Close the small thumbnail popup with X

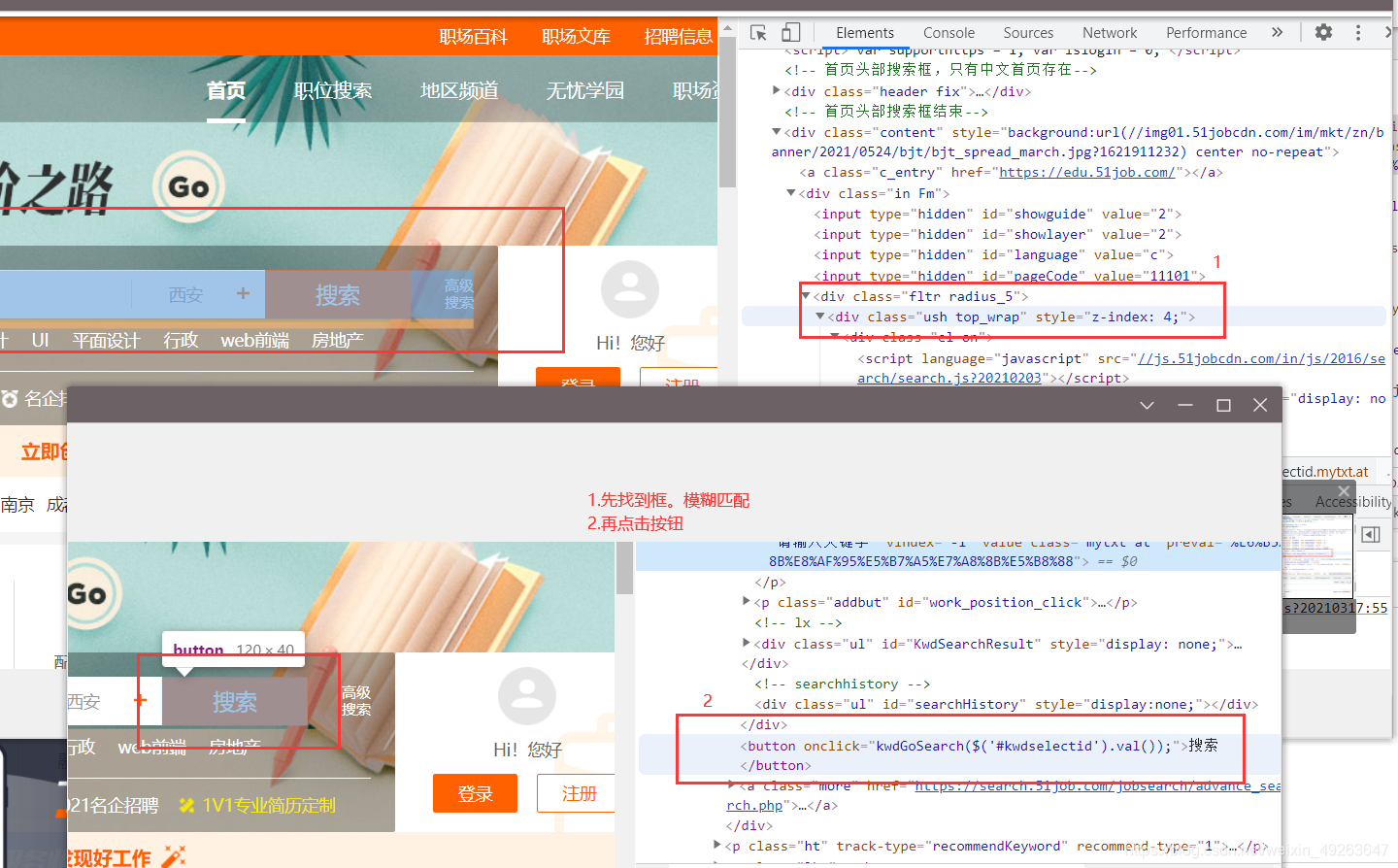[x=1344, y=492]
